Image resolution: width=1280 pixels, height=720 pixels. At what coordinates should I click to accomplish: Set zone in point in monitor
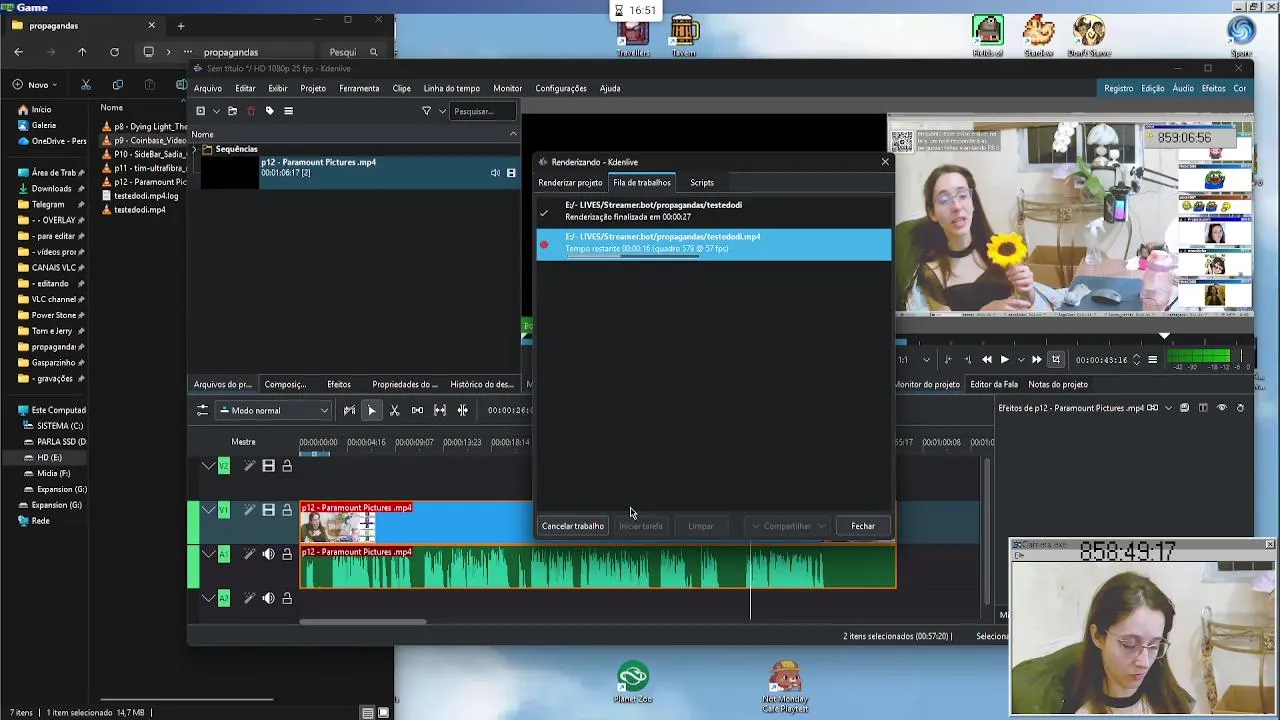pos(950,360)
